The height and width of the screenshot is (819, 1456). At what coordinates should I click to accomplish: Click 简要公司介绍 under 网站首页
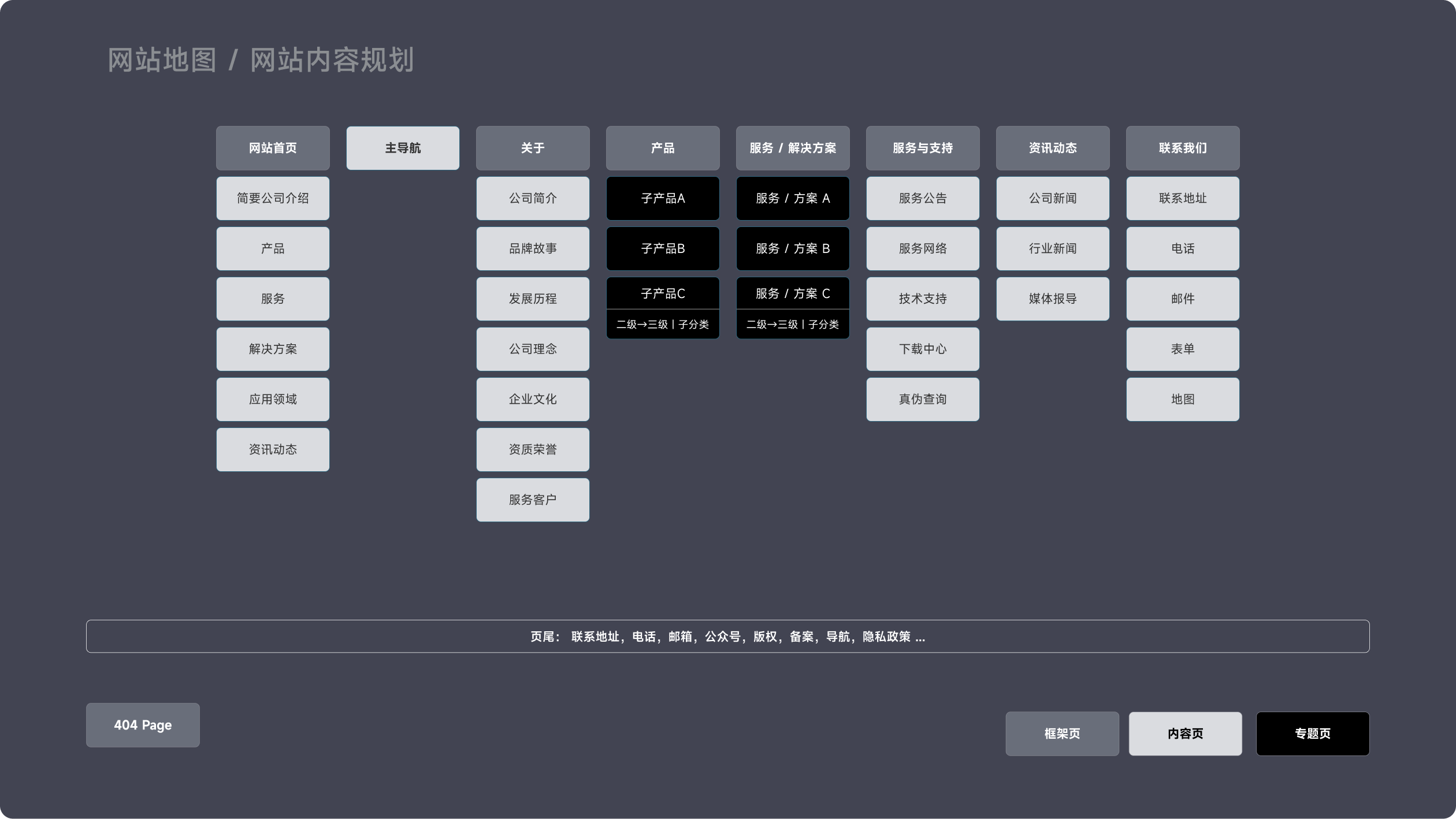pos(273,198)
